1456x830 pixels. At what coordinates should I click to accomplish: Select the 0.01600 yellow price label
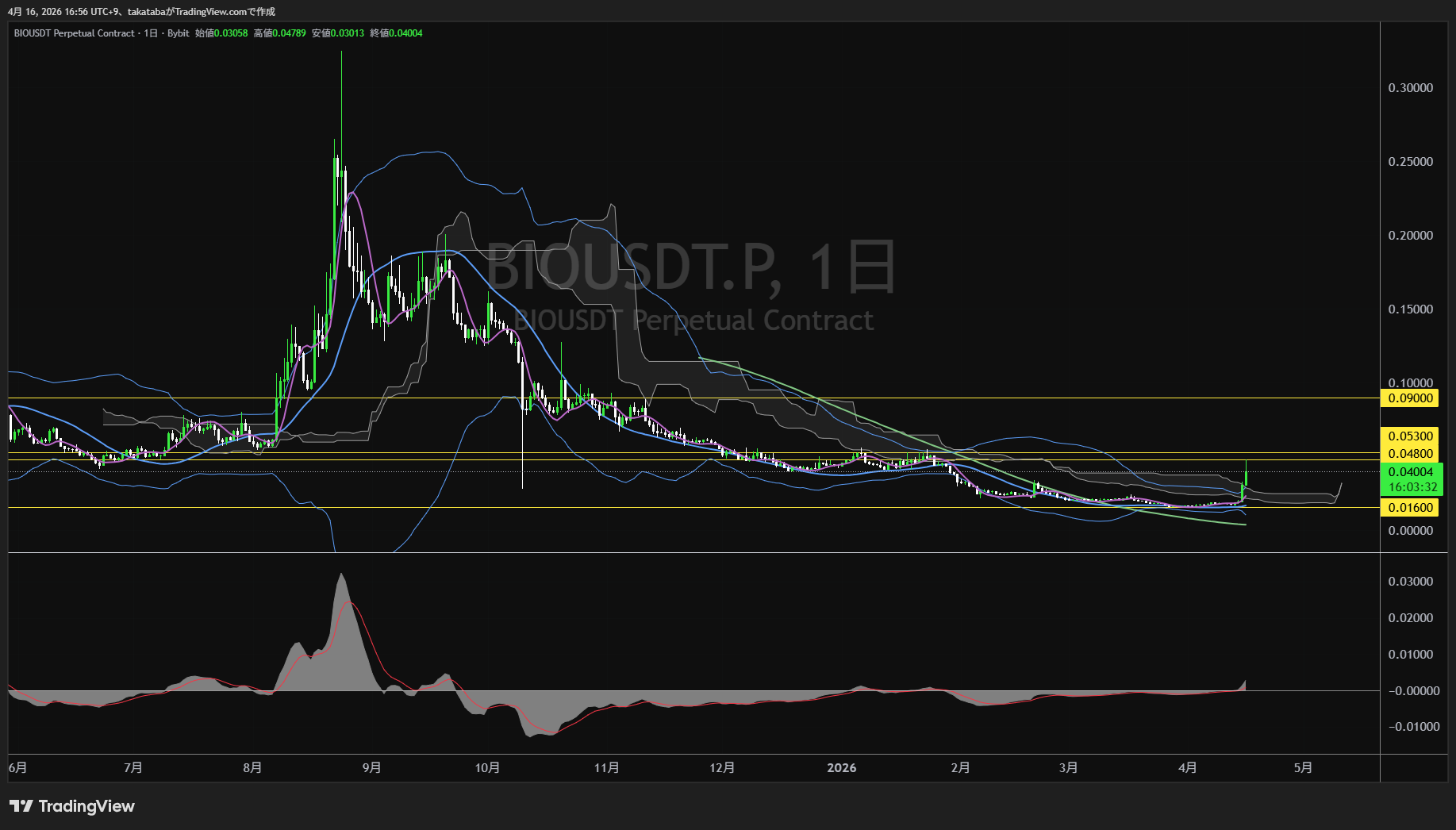pyautogui.click(x=1410, y=508)
